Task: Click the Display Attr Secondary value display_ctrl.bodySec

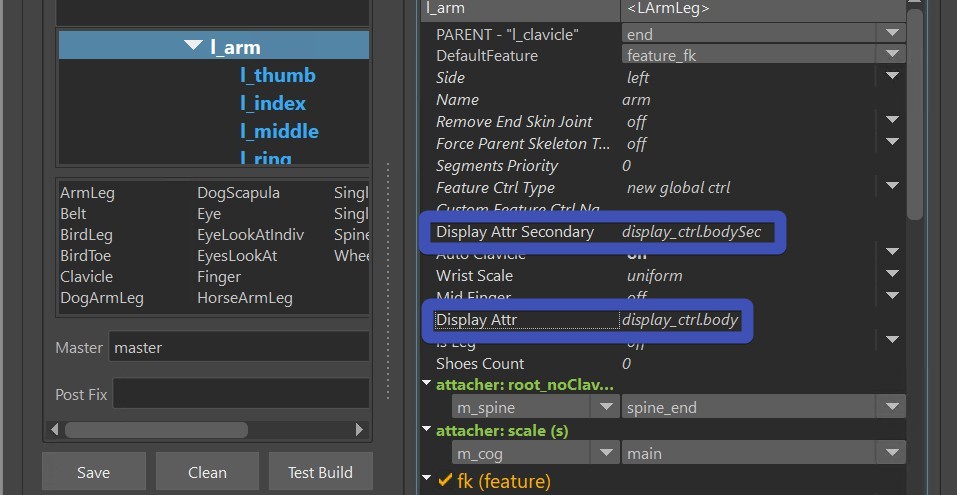Action: [x=692, y=232]
